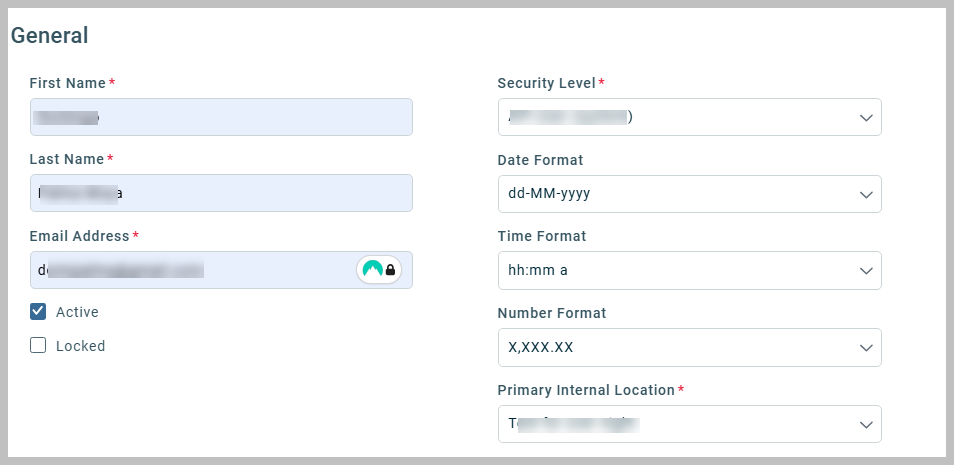Click the password manager icon in Email field
The height and width of the screenshot is (465, 954).
tap(379, 270)
